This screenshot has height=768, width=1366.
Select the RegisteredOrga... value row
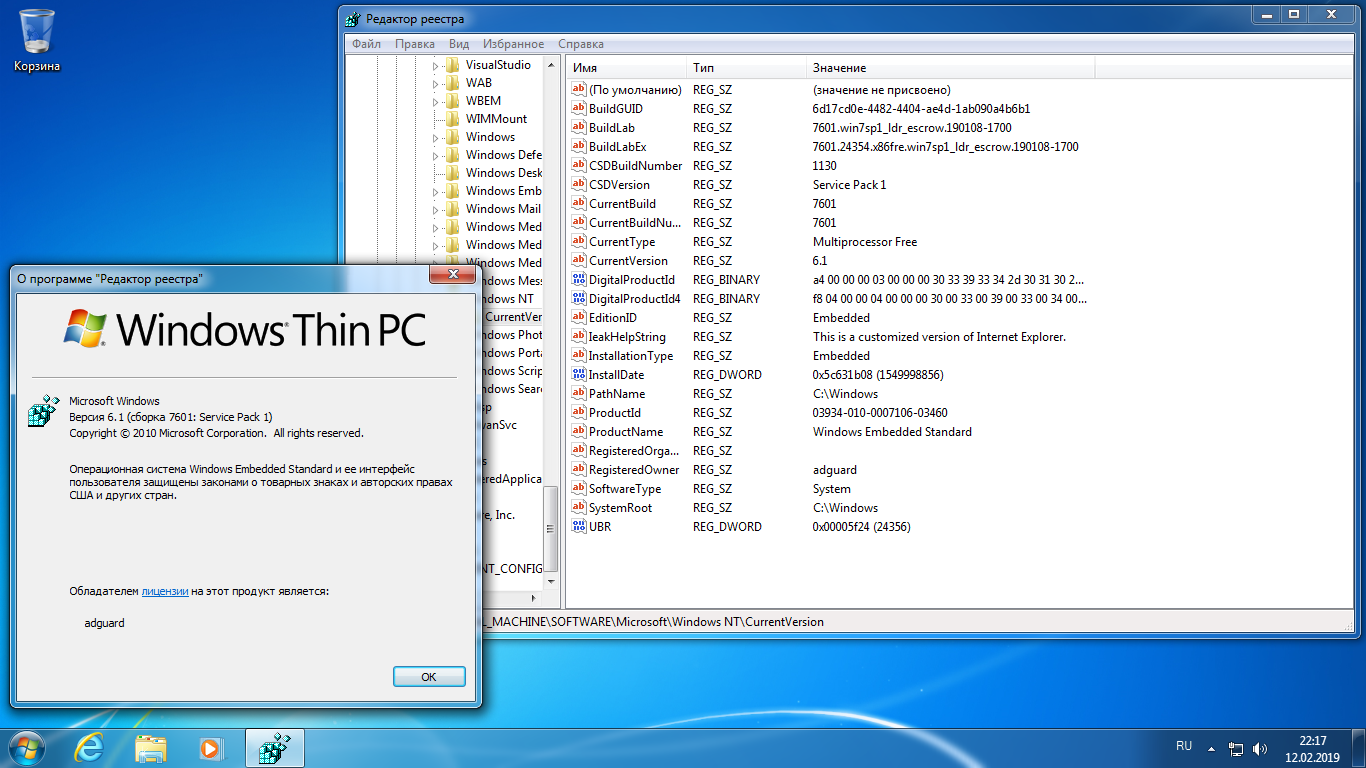coord(830,450)
